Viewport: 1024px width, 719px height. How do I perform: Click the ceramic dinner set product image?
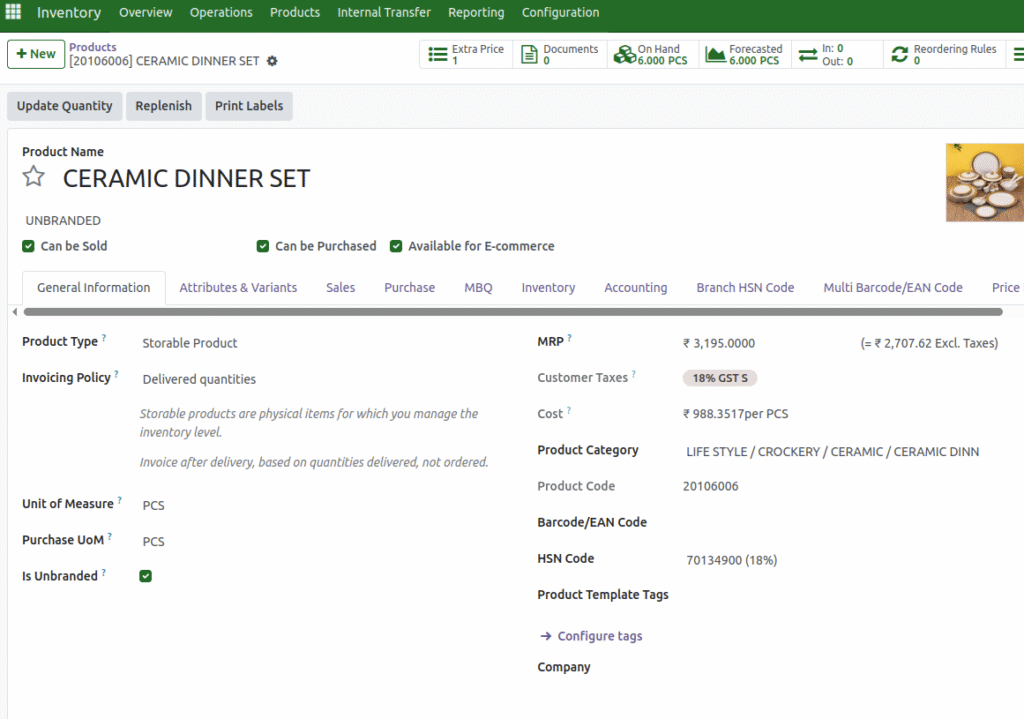[984, 182]
